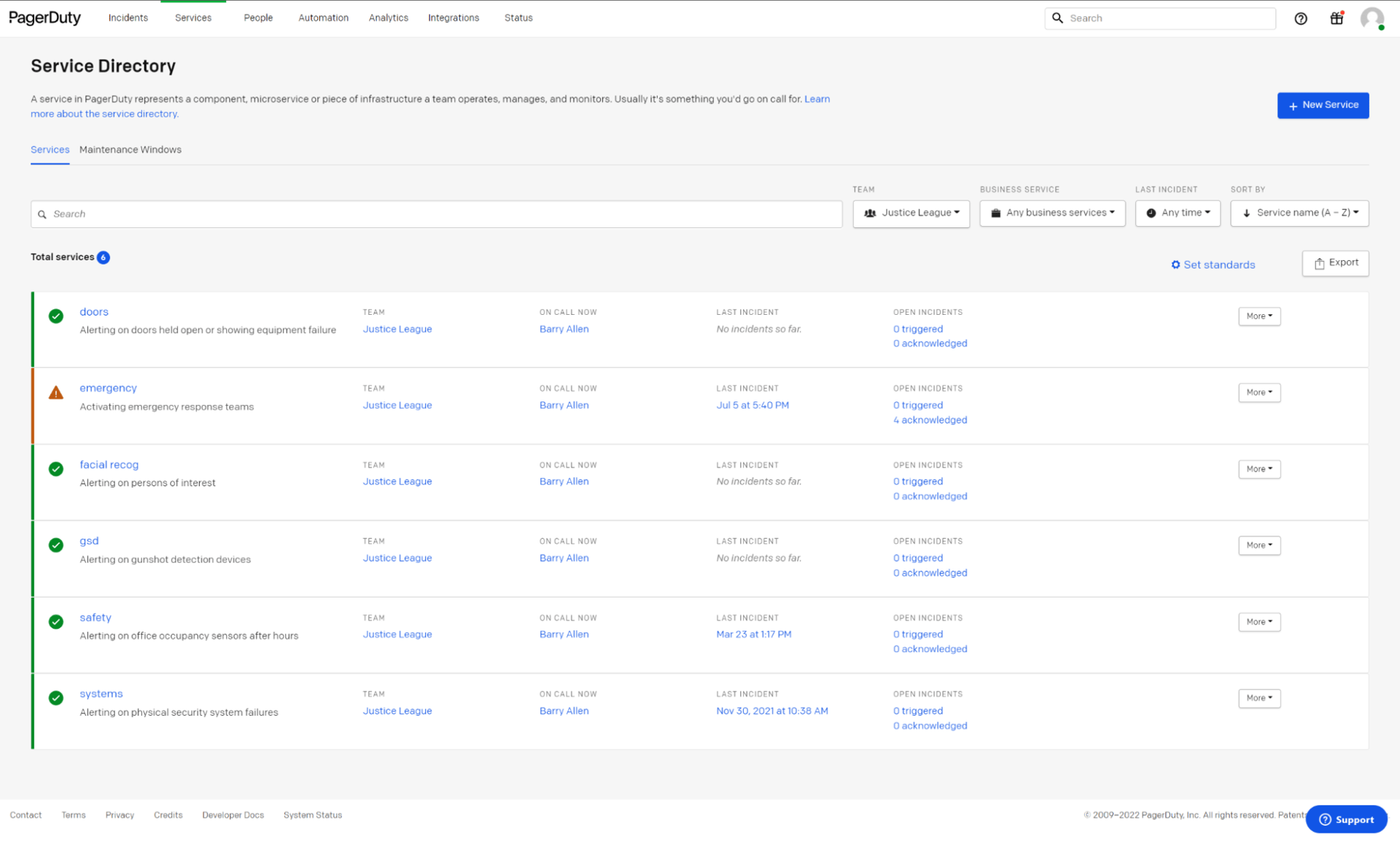Open the help question mark icon
The width and height of the screenshot is (1400, 841).
point(1301,18)
